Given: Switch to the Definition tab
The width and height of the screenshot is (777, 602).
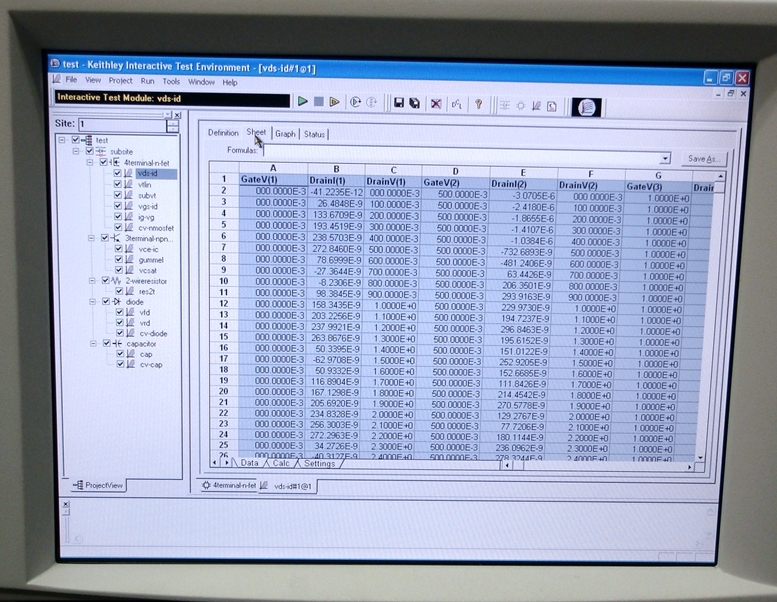Looking at the screenshot, I should pyautogui.click(x=223, y=132).
